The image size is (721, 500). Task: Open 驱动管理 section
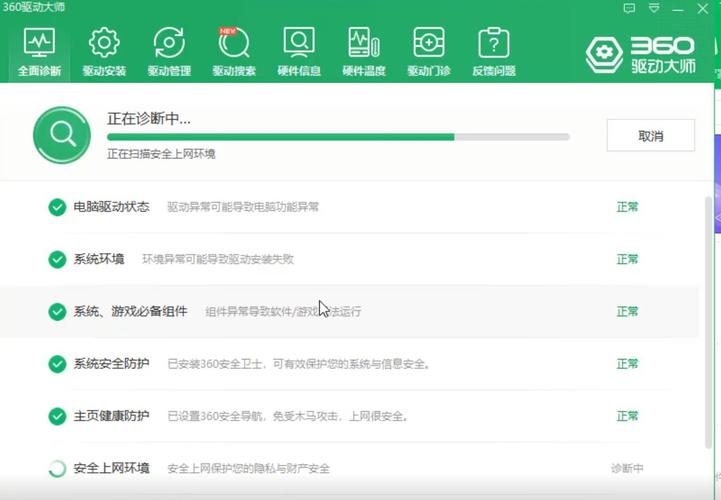coord(169,52)
